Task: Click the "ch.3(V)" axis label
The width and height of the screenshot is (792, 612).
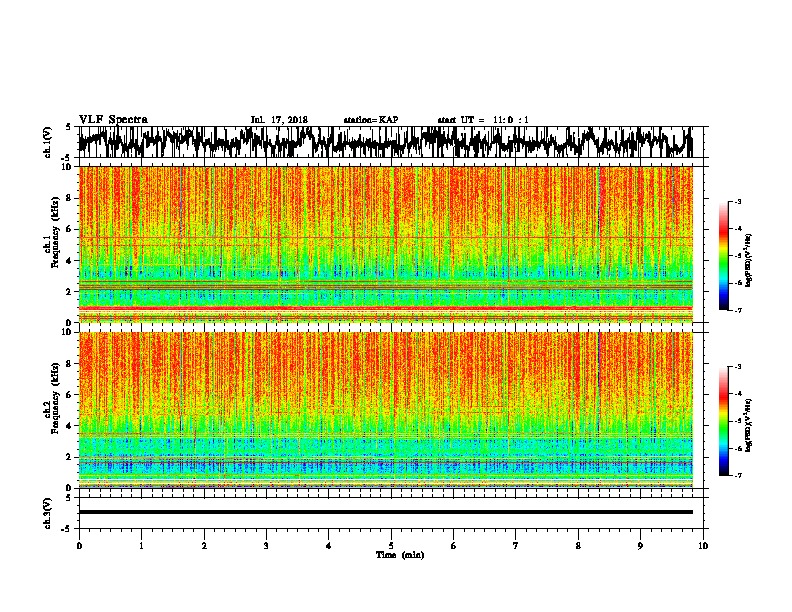Action: coord(48,513)
